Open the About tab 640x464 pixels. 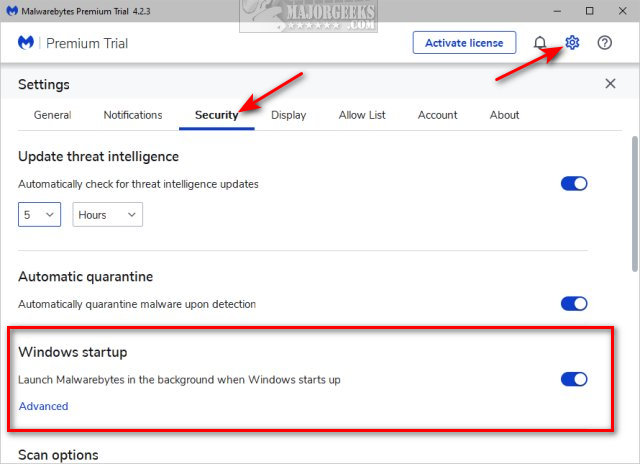504,115
